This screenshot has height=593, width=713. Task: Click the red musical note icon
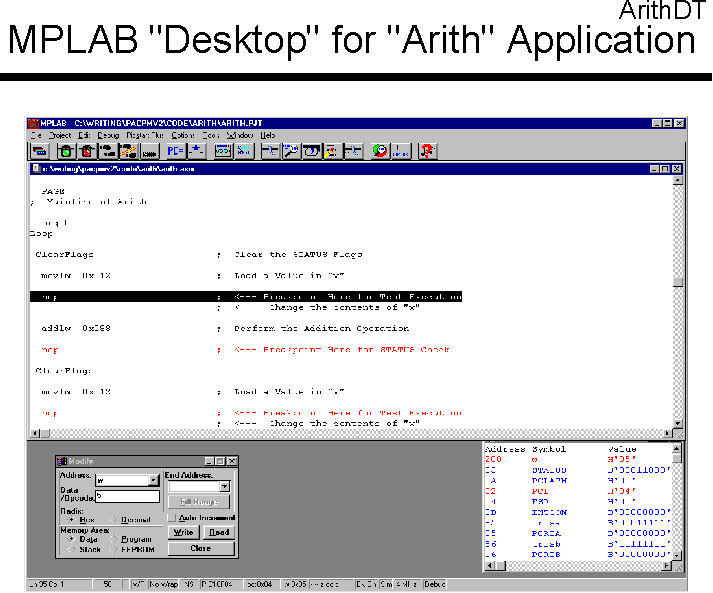click(427, 151)
